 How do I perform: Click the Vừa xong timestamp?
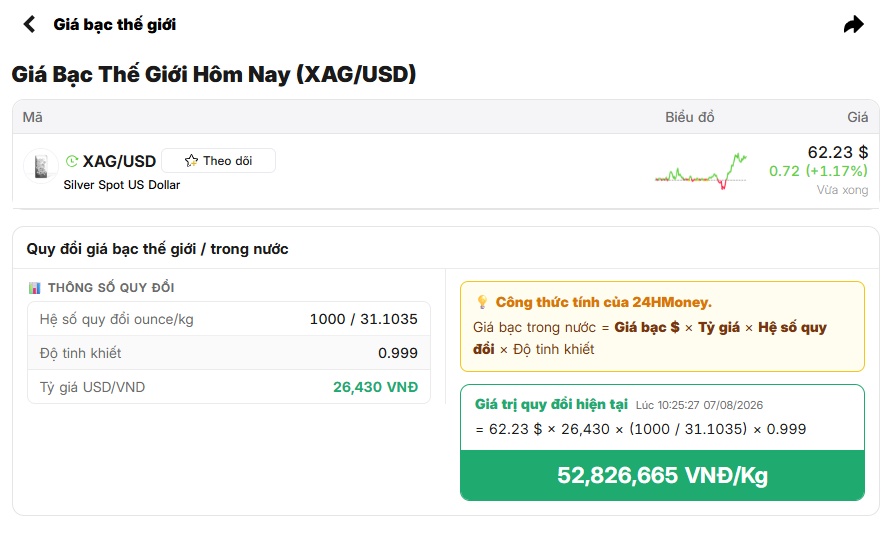point(842,190)
